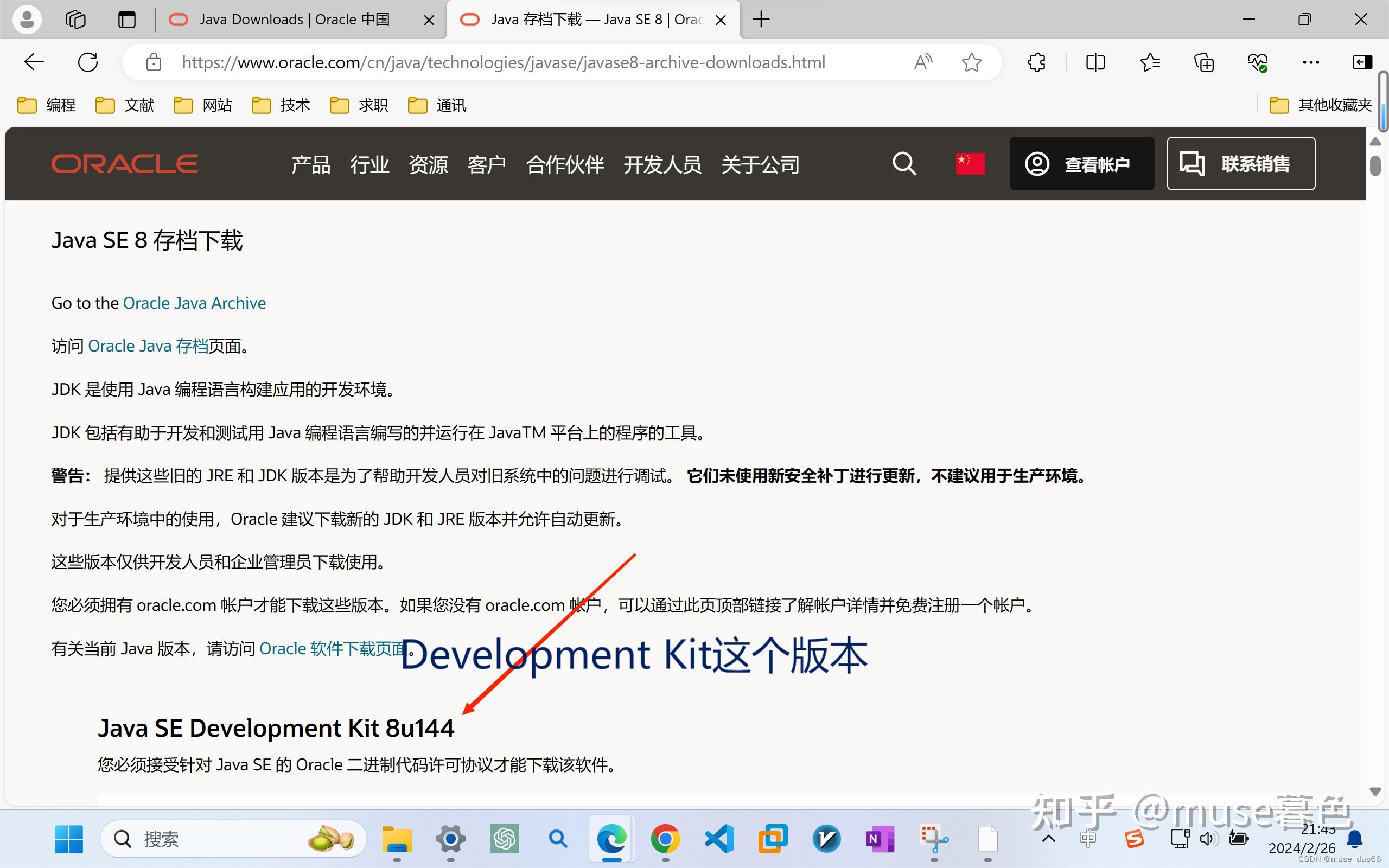
Task: Open the 开发人员 navigation menu
Action: [x=662, y=165]
